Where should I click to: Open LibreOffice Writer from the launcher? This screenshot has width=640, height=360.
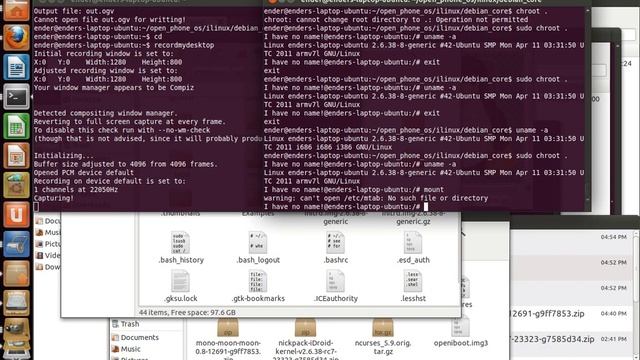pos(16,67)
